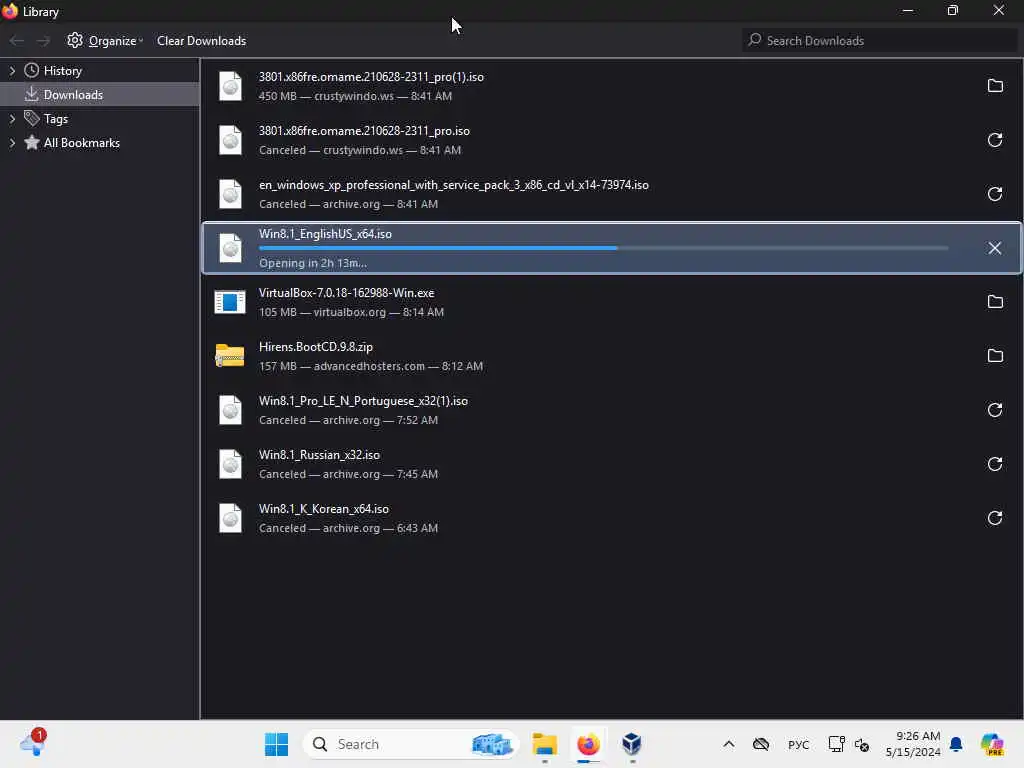Click the VirtualBox exe file icon
1024x768 pixels.
click(x=230, y=302)
